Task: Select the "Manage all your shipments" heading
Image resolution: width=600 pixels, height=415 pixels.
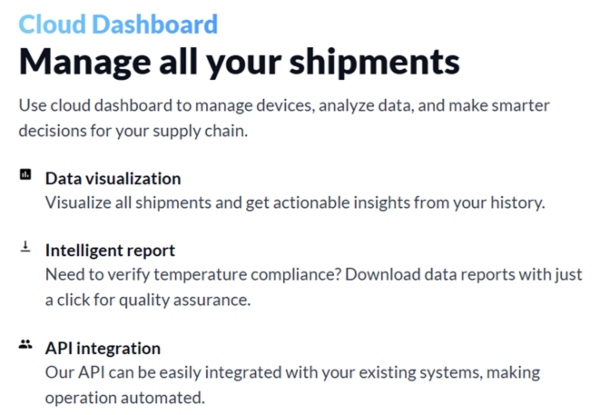Action: point(239,62)
